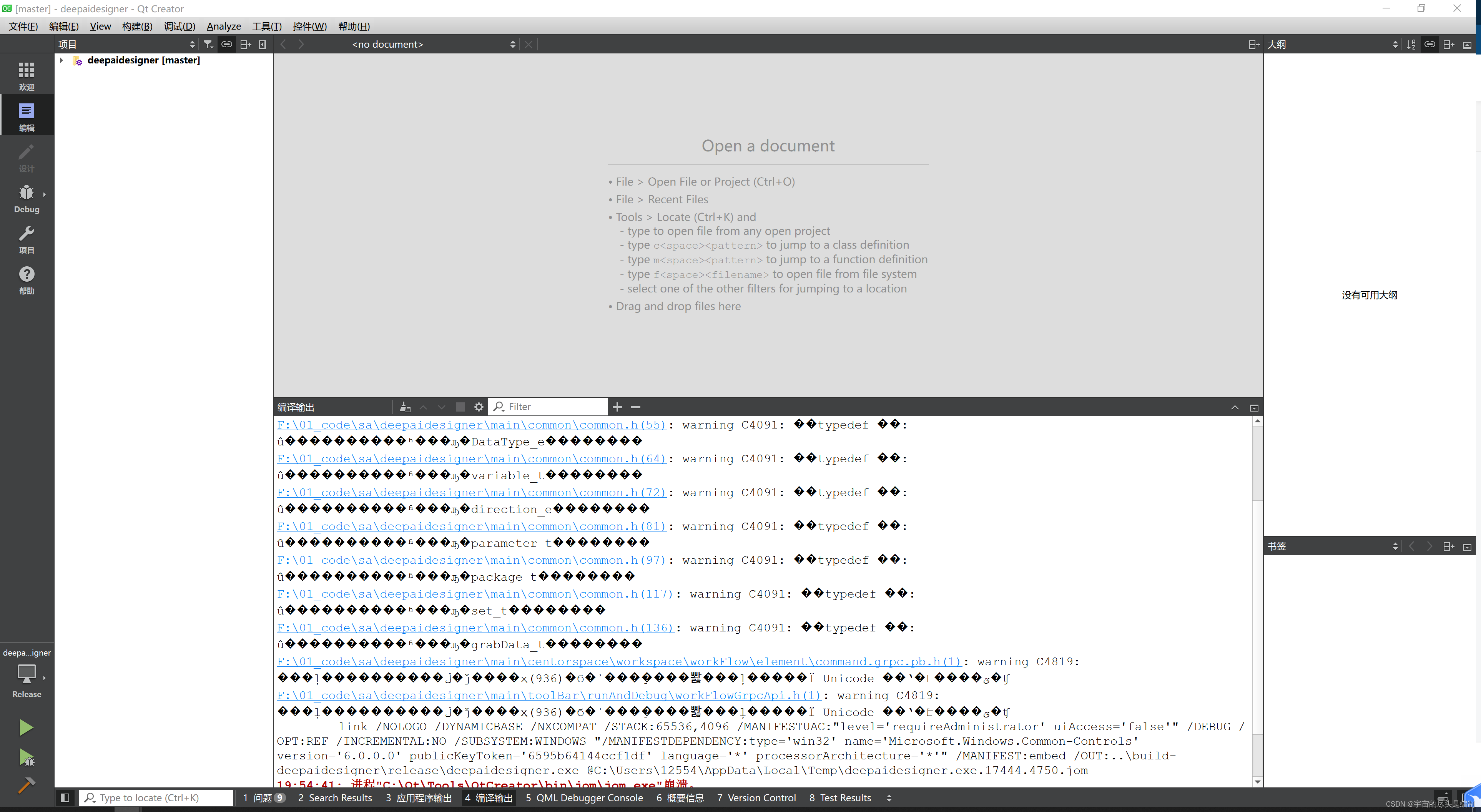The width and height of the screenshot is (1481, 812).
Task: Hide the bottom output pane sidebar toggle
Action: 65,798
